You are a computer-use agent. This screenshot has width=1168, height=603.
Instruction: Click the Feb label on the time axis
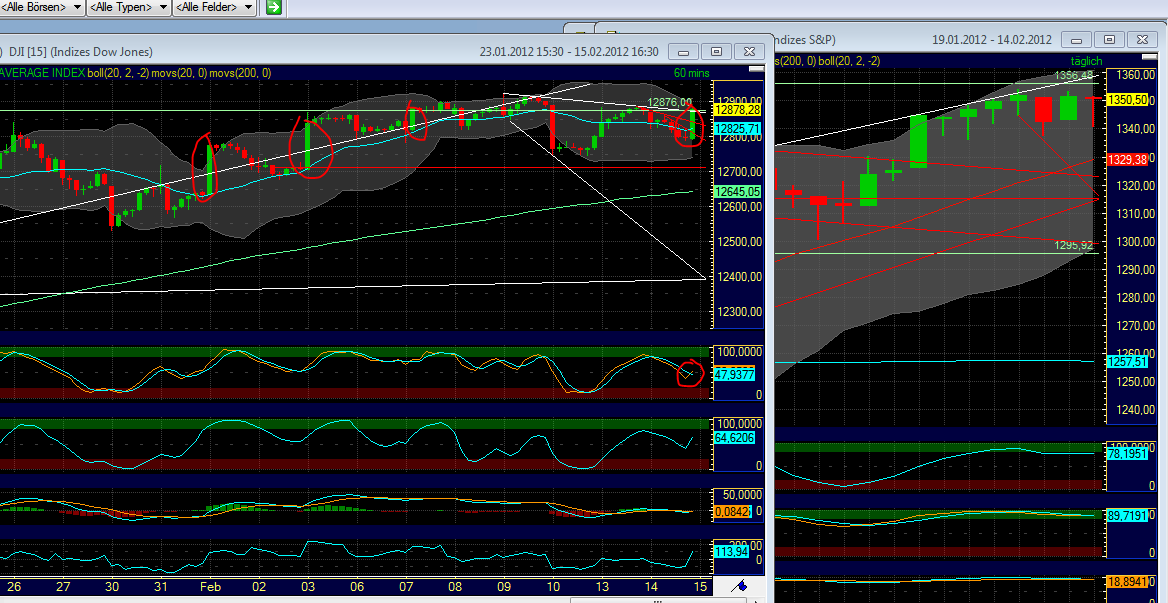click(x=209, y=587)
